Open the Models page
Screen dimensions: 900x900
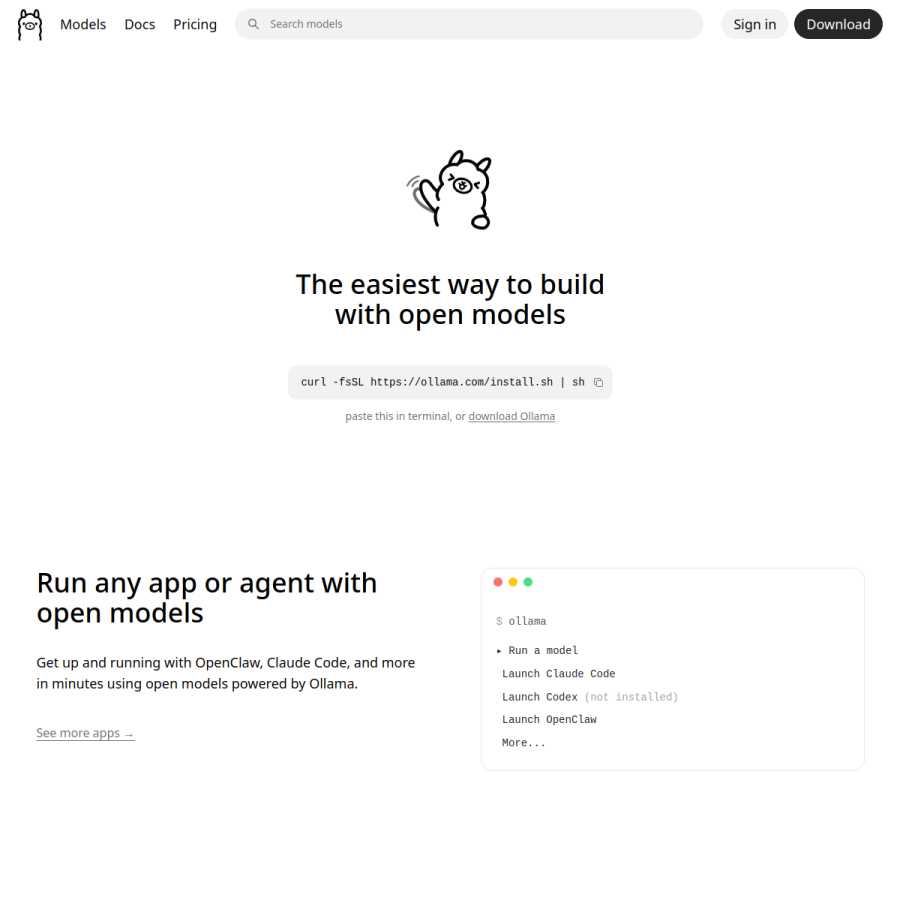click(83, 25)
